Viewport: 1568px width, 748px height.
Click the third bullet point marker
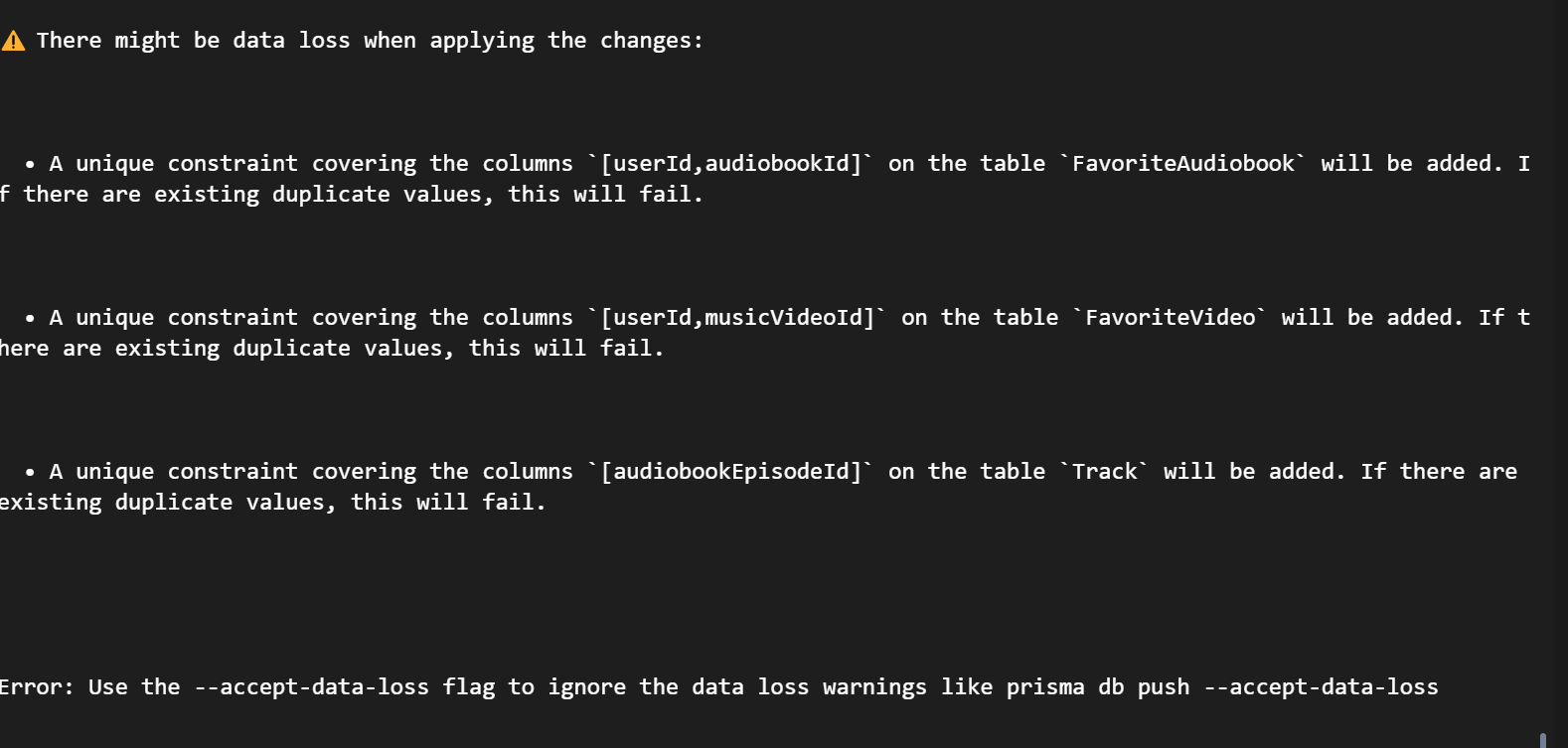tap(30, 472)
